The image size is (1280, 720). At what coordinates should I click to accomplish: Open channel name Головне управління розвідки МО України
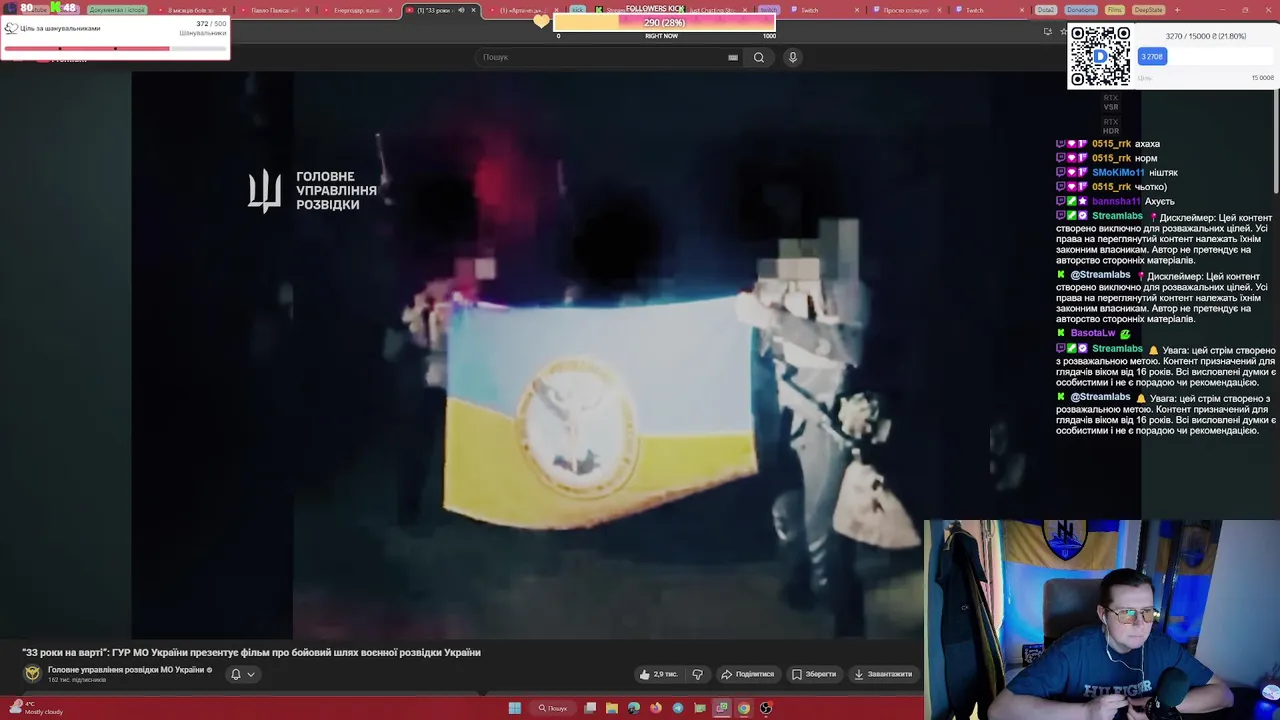coord(126,670)
